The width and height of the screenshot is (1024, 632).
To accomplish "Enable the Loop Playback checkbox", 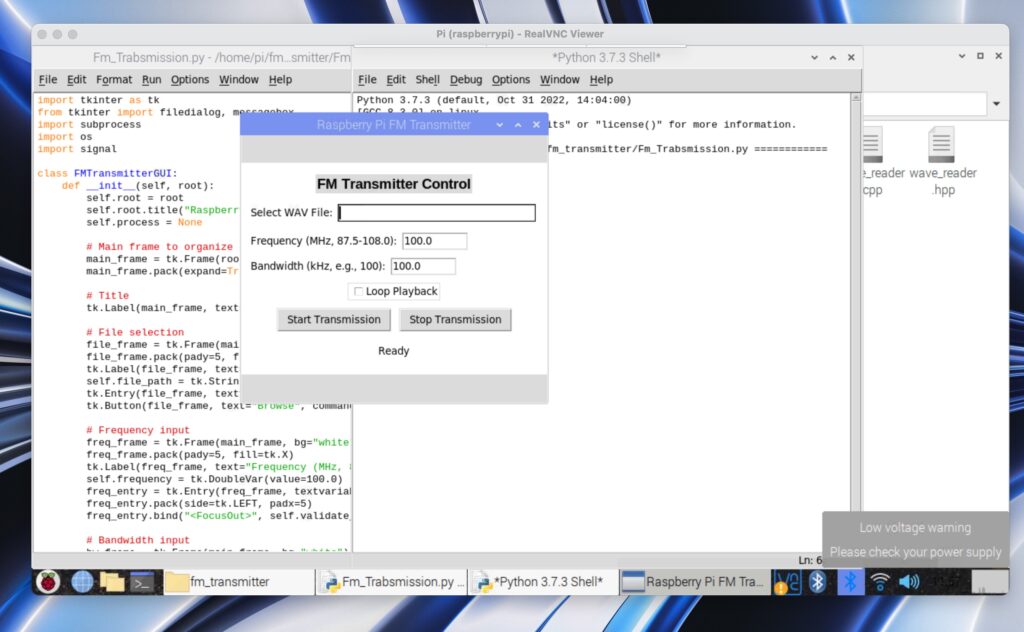I will pos(357,291).
